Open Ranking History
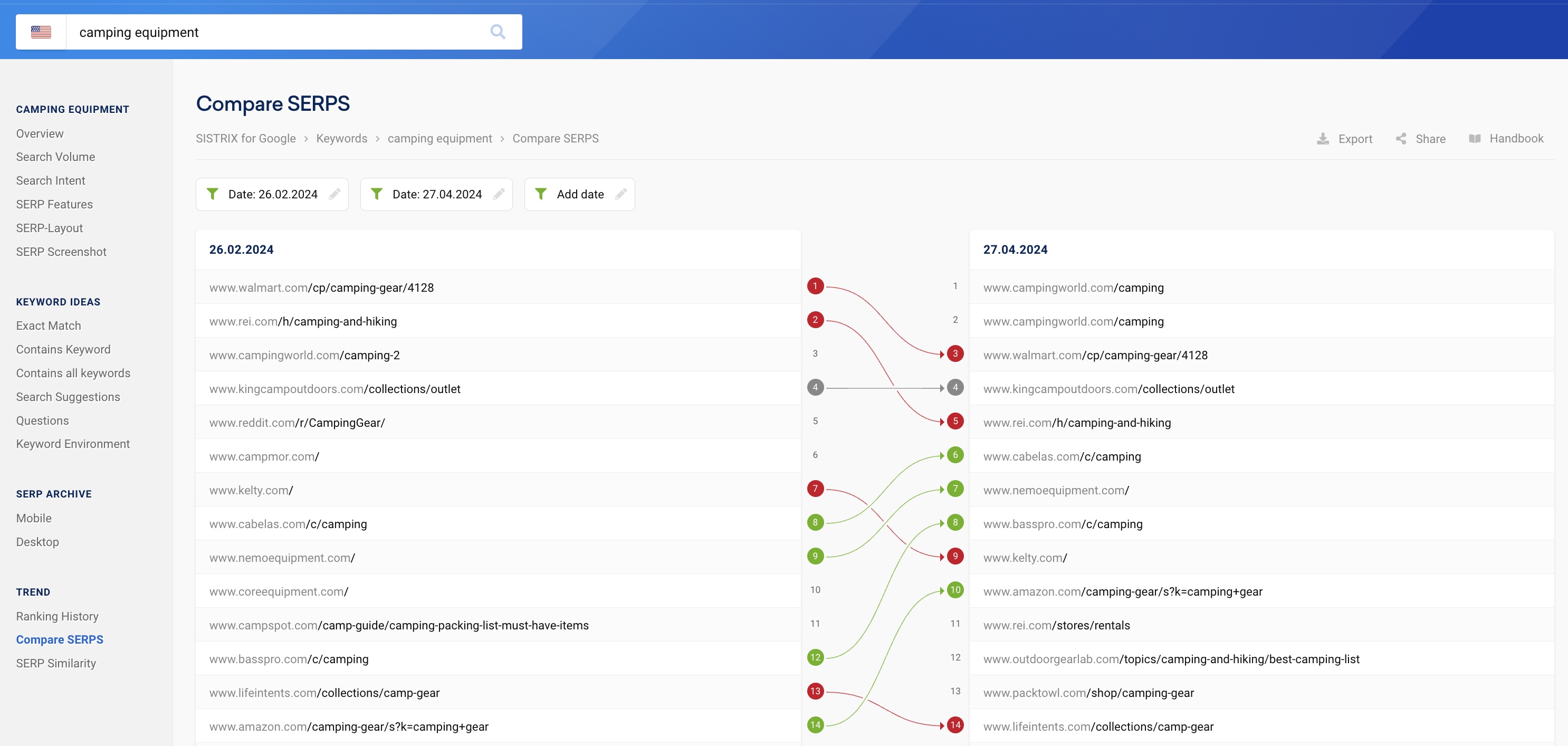1568x746 pixels. point(57,616)
